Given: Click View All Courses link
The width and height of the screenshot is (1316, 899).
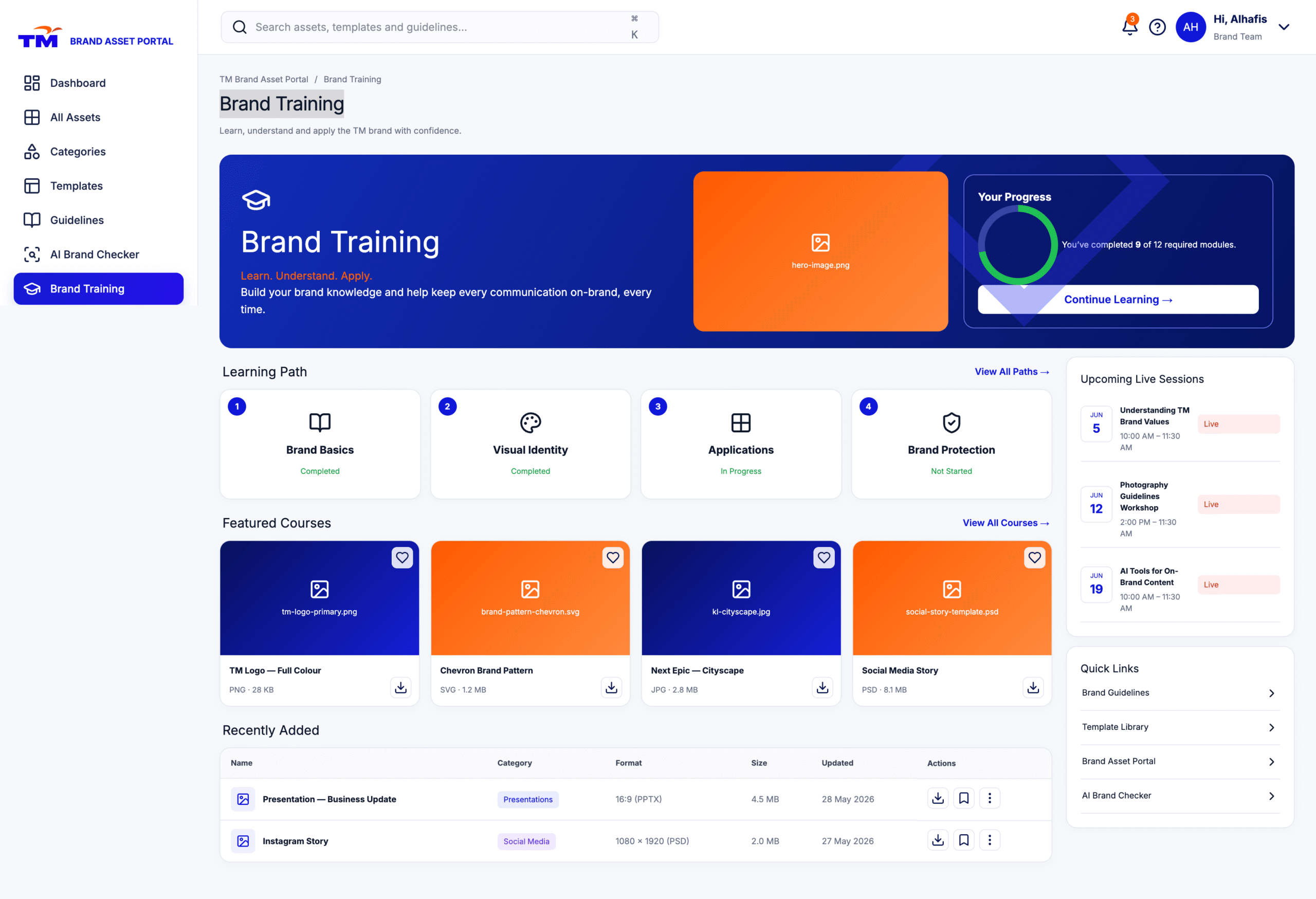Looking at the screenshot, I should pyautogui.click(x=1006, y=523).
